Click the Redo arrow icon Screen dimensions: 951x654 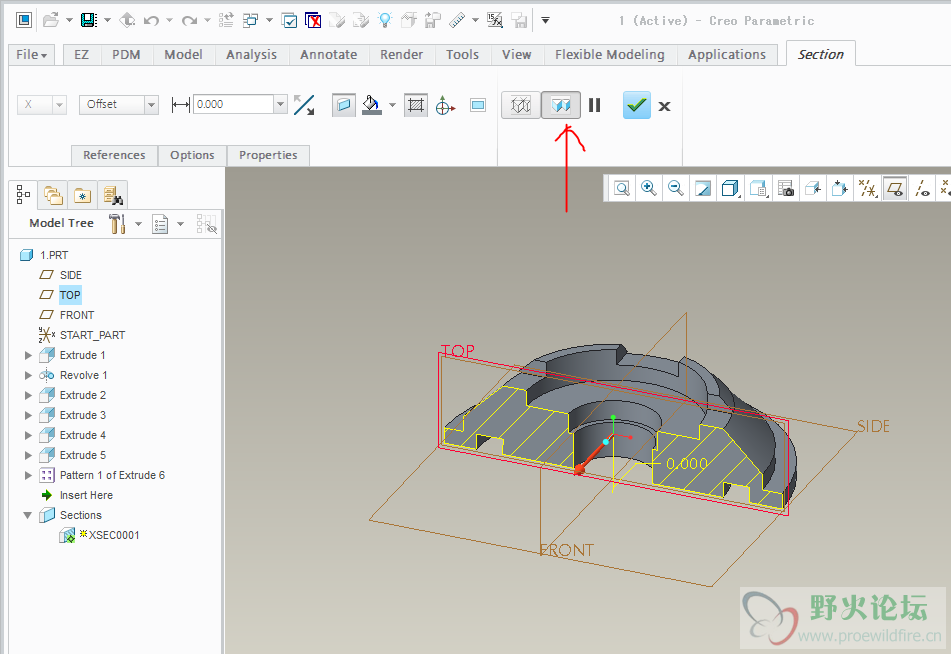[x=189, y=21]
